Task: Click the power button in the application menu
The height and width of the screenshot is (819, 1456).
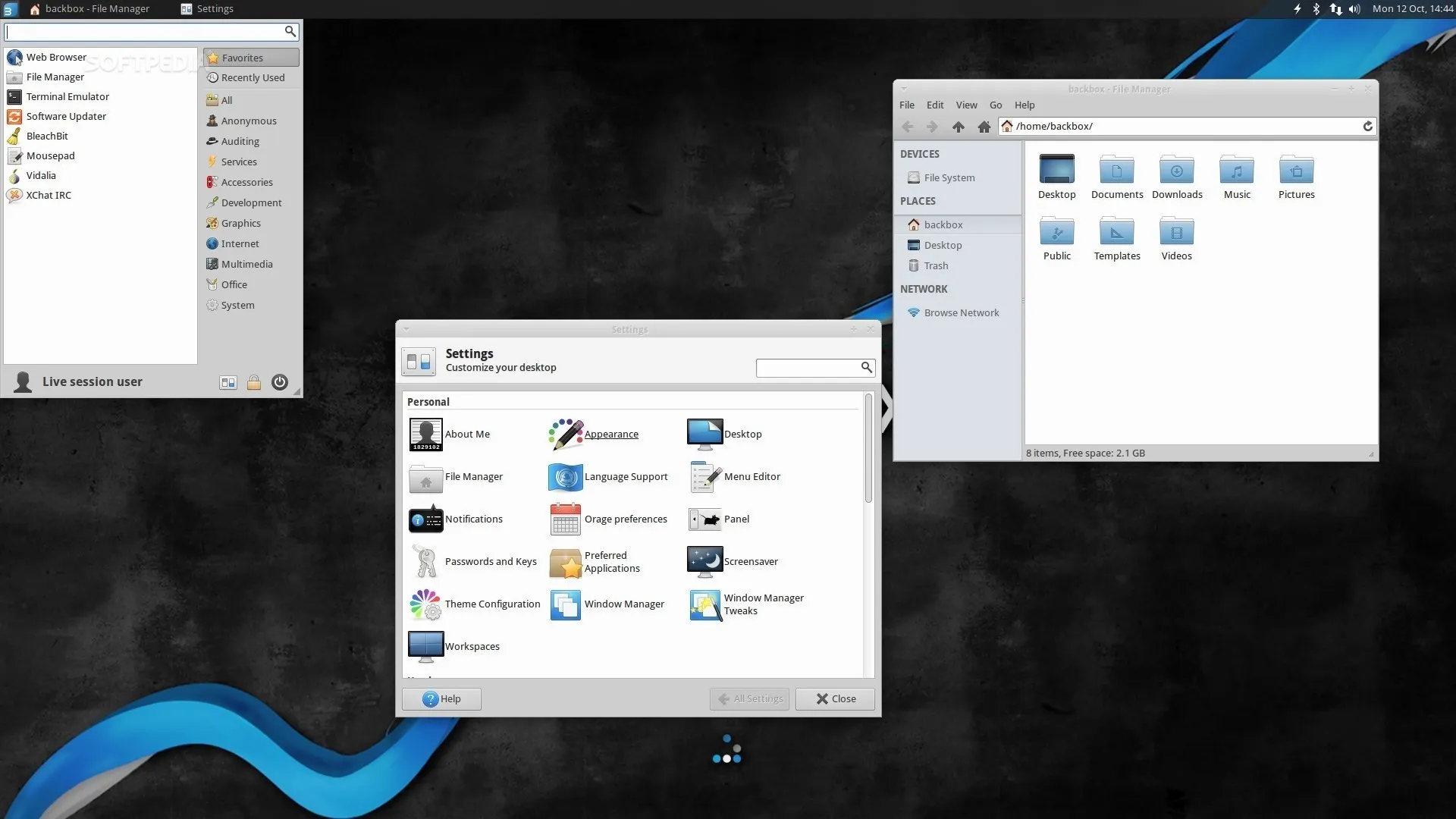Action: pos(279,382)
